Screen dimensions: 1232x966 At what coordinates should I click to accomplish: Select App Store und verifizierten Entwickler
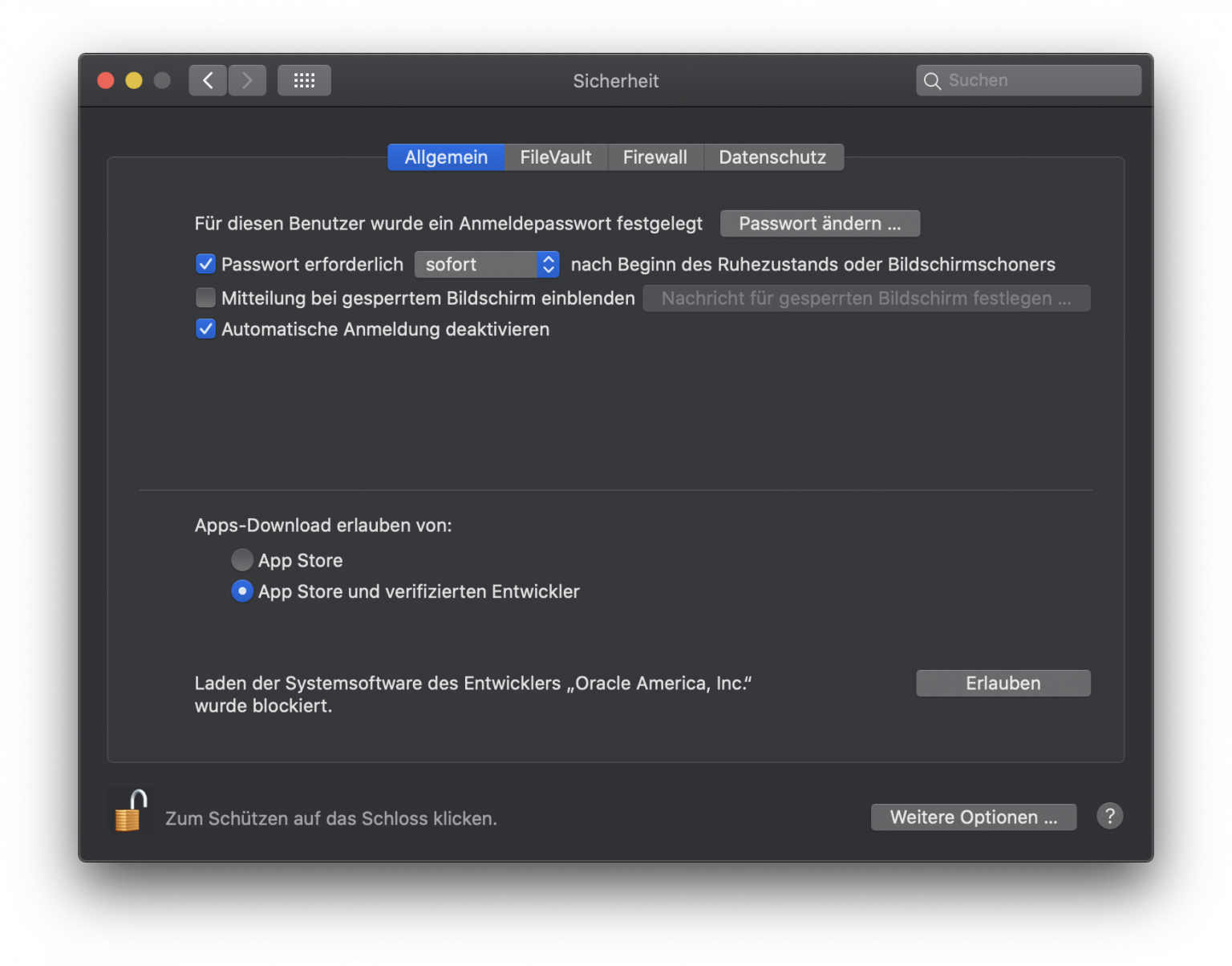tap(241, 591)
